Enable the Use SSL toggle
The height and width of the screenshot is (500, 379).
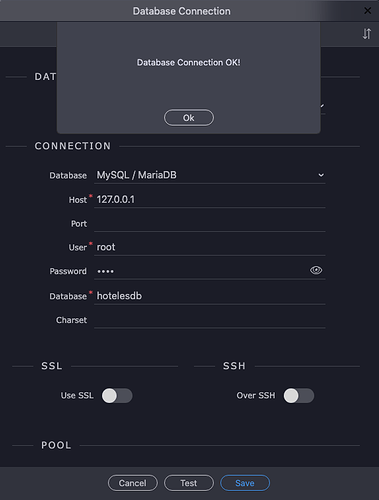[x=117, y=396]
